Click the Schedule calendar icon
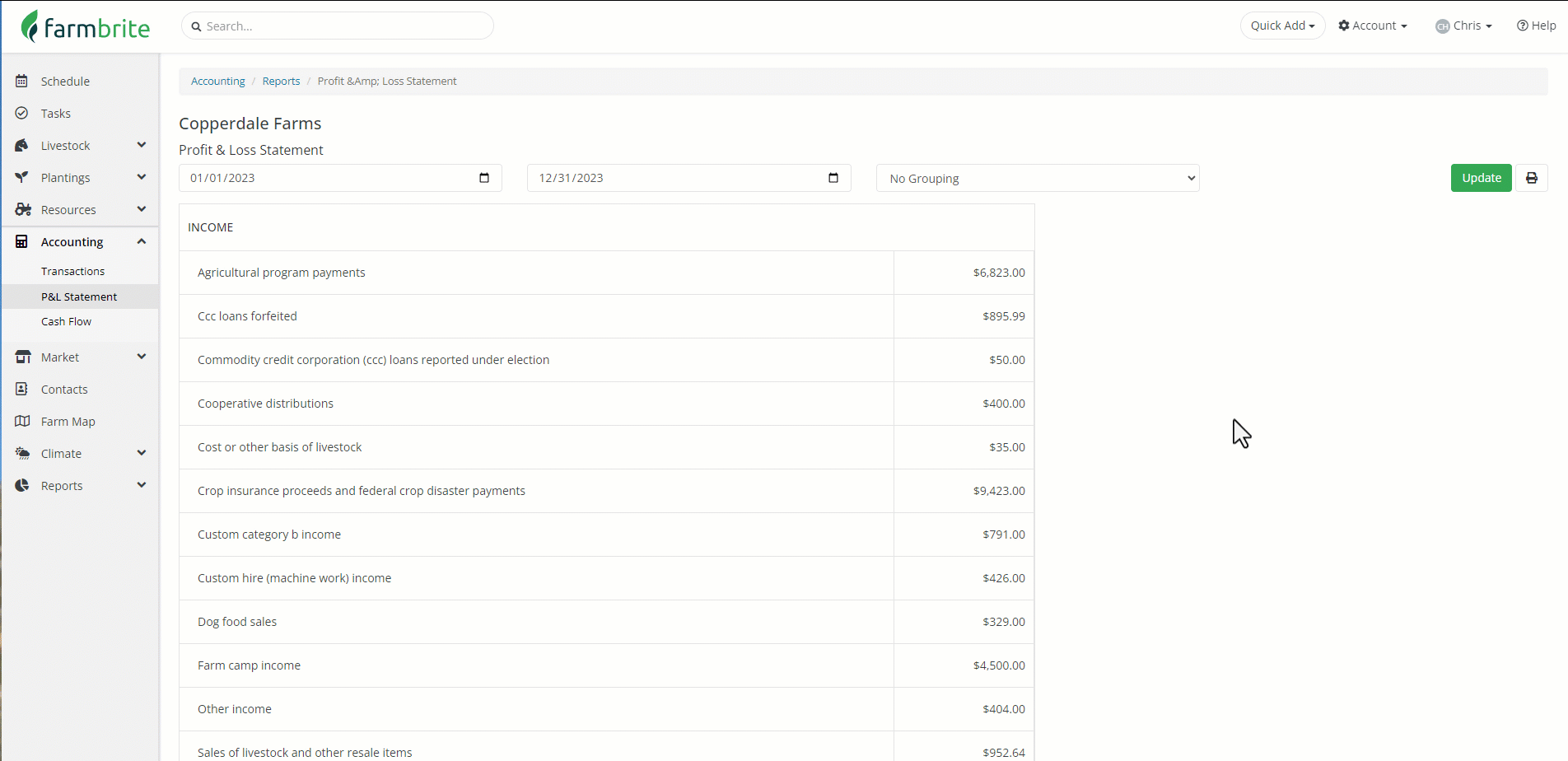Image resolution: width=1568 pixels, height=761 pixels. pyautogui.click(x=21, y=81)
